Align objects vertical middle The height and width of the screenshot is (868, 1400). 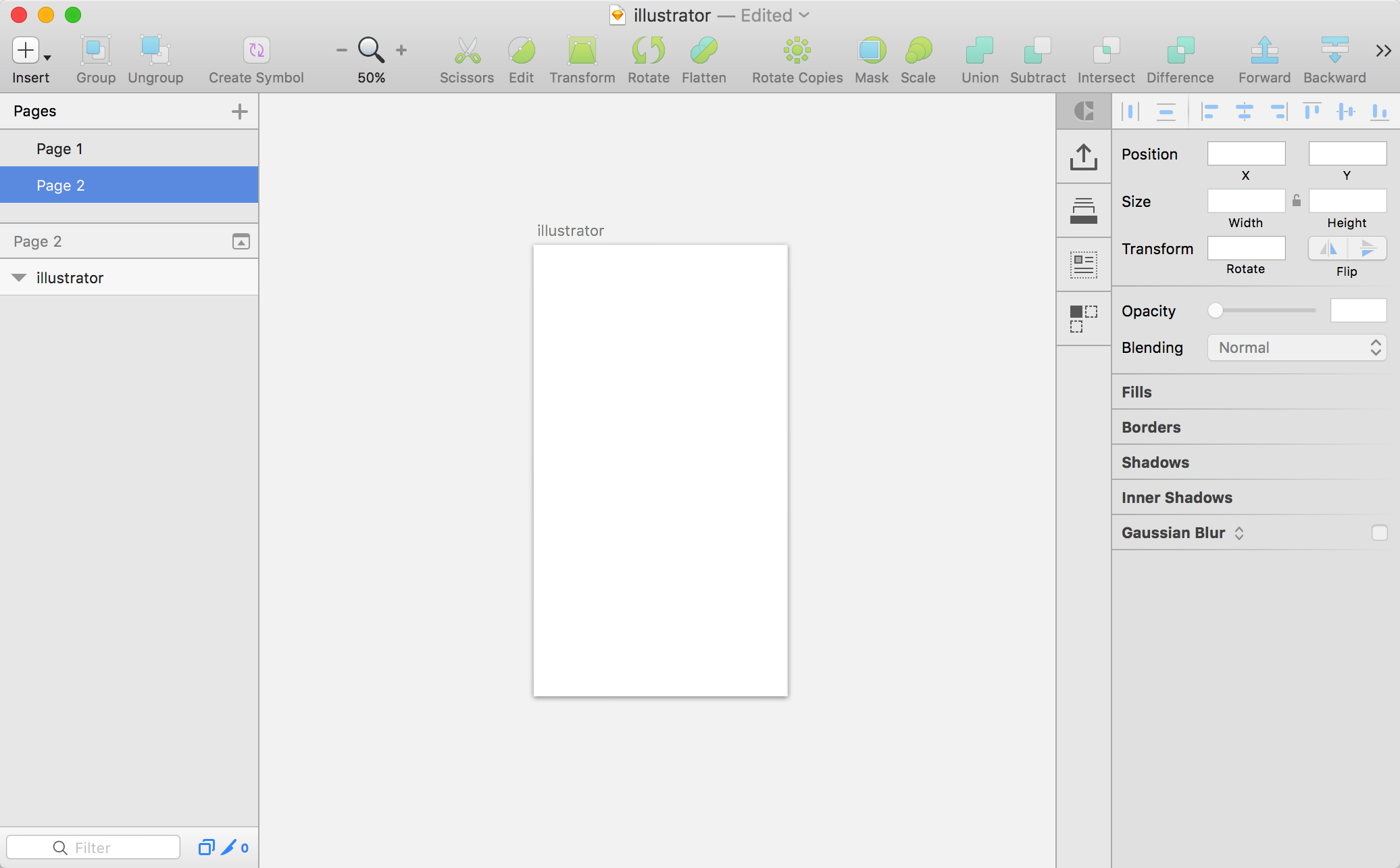(1346, 112)
